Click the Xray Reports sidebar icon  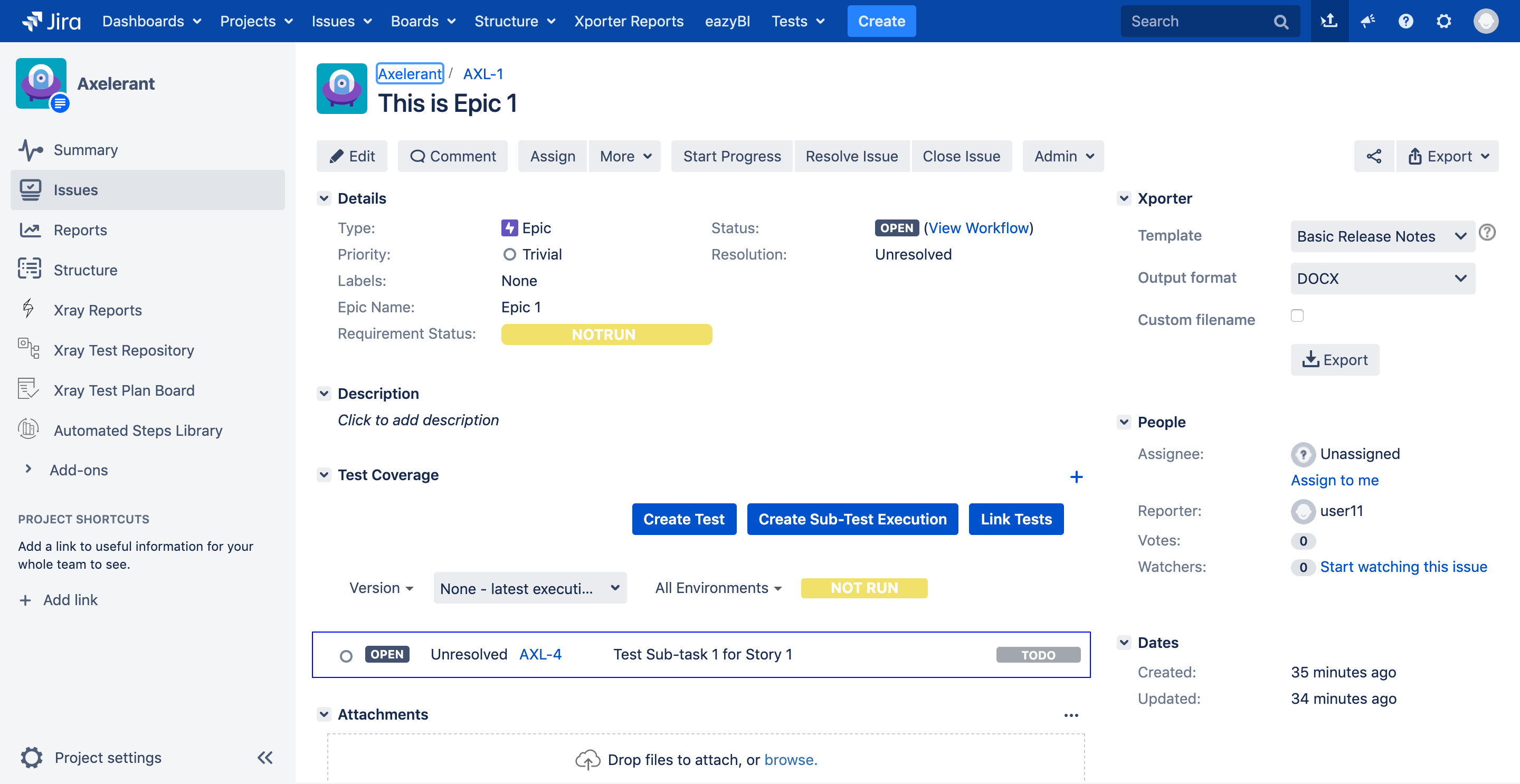[29, 309]
